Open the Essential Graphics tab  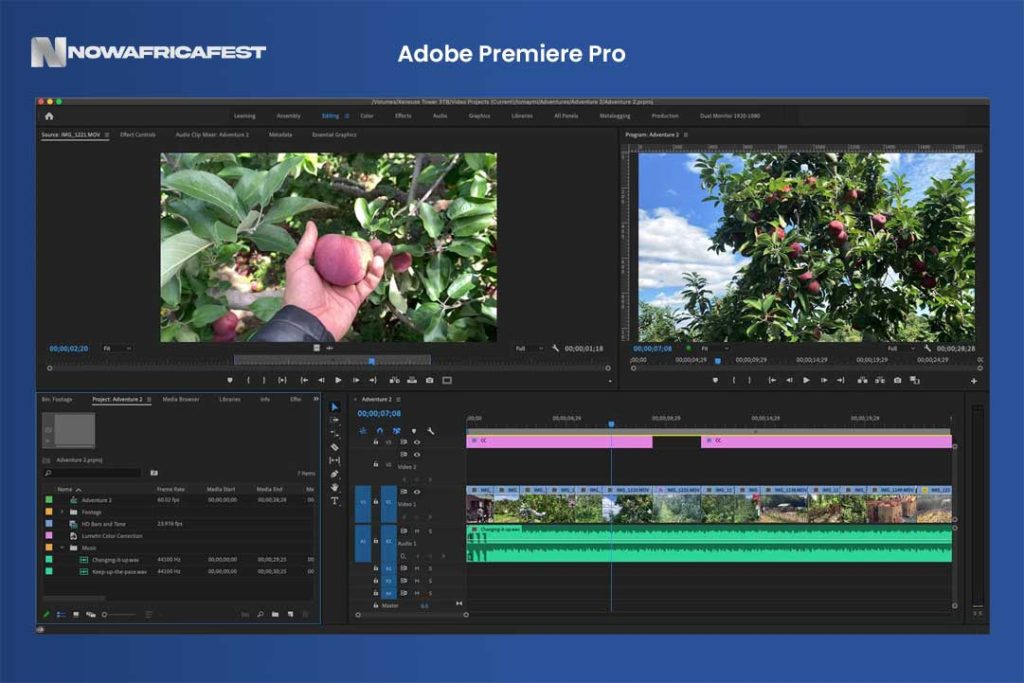[x=334, y=135]
